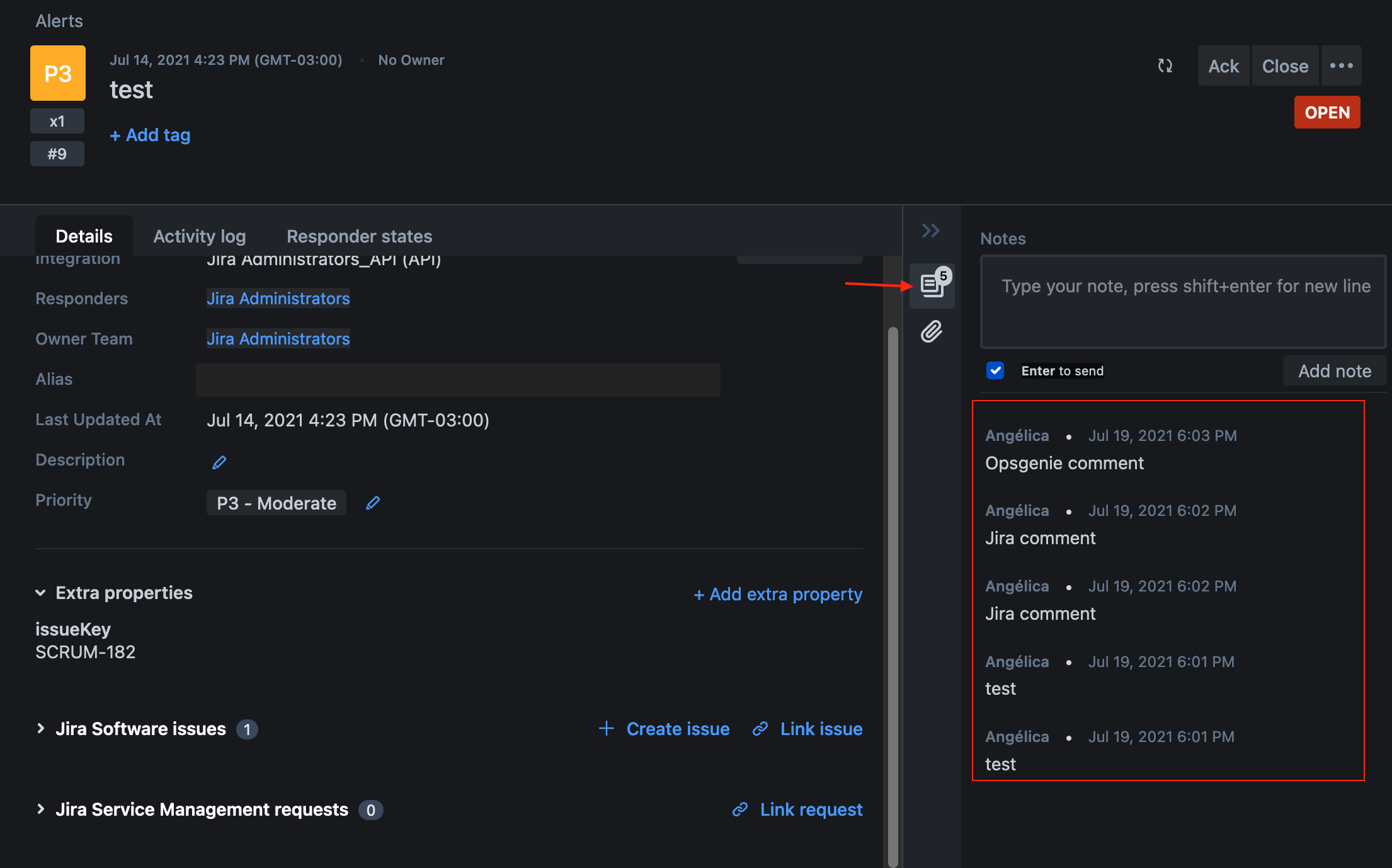Expand the Jira Software issues section
This screenshot has width=1392, height=868.
[41, 729]
